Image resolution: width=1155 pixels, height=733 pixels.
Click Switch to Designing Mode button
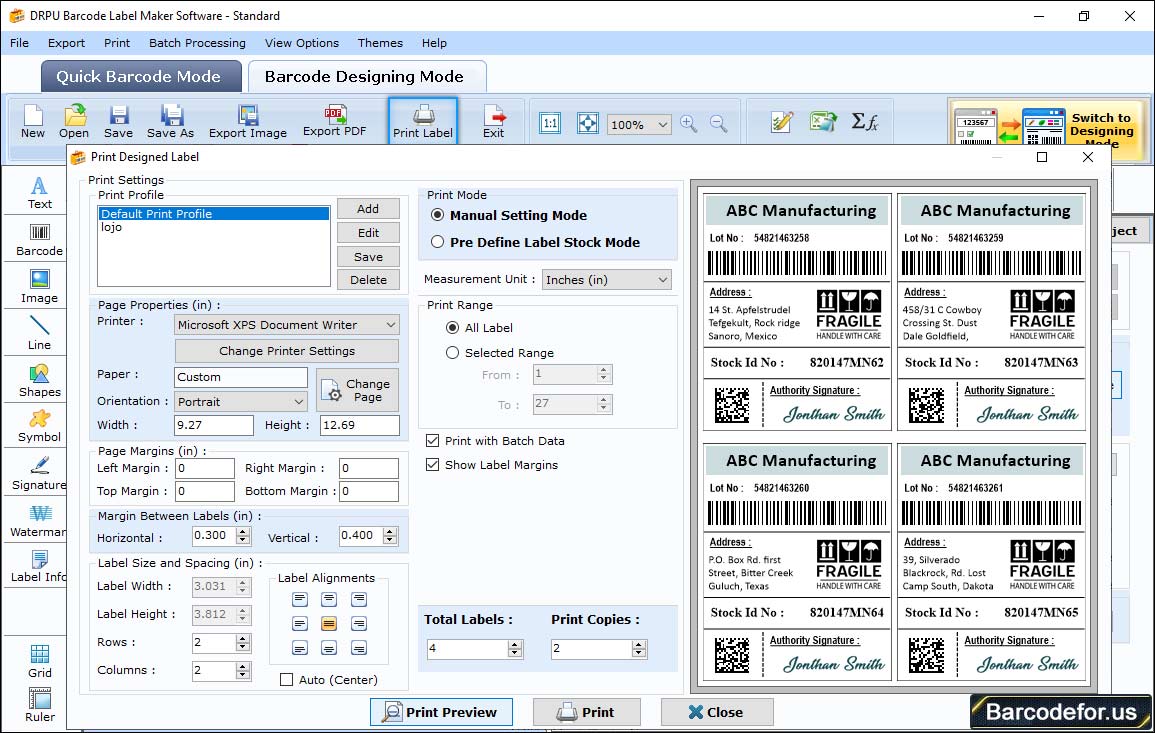1047,131
